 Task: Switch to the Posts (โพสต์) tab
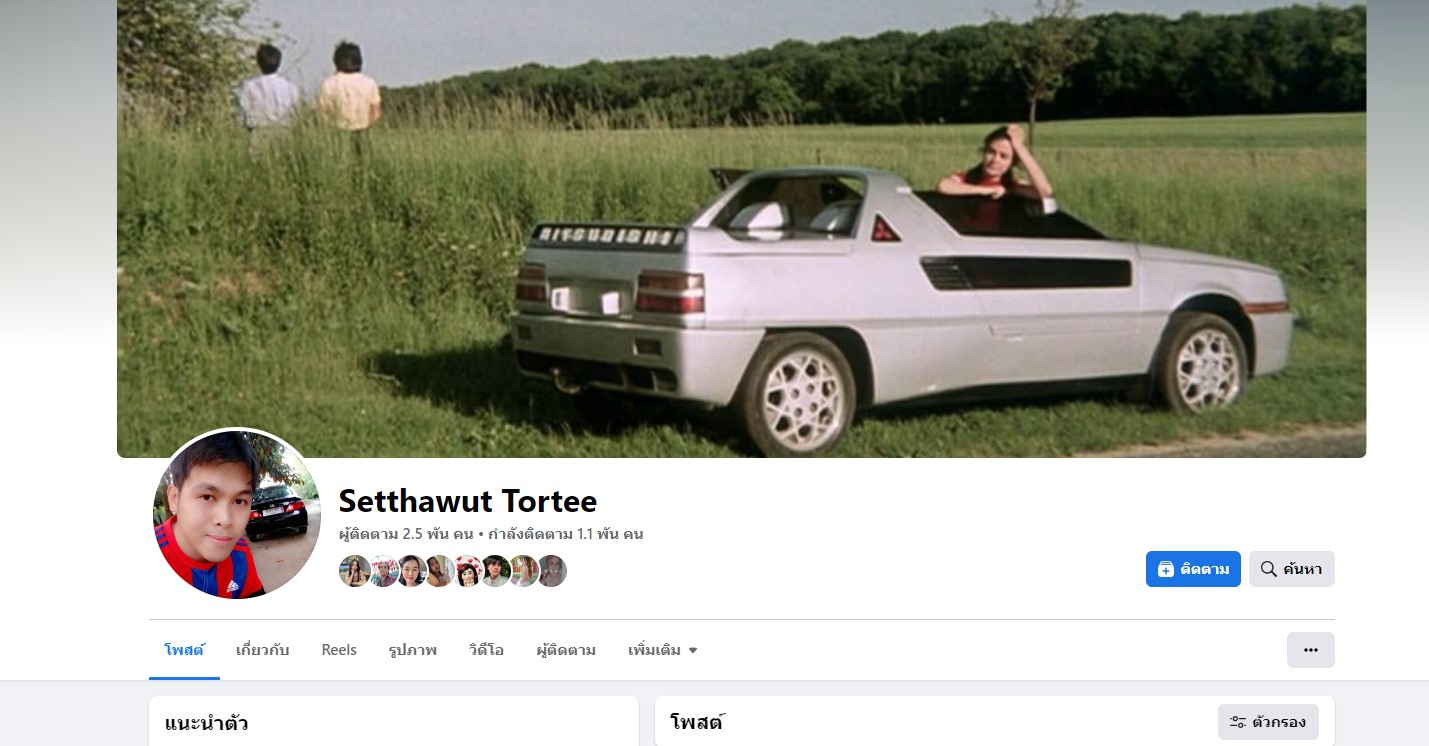(x=184, y=650)
